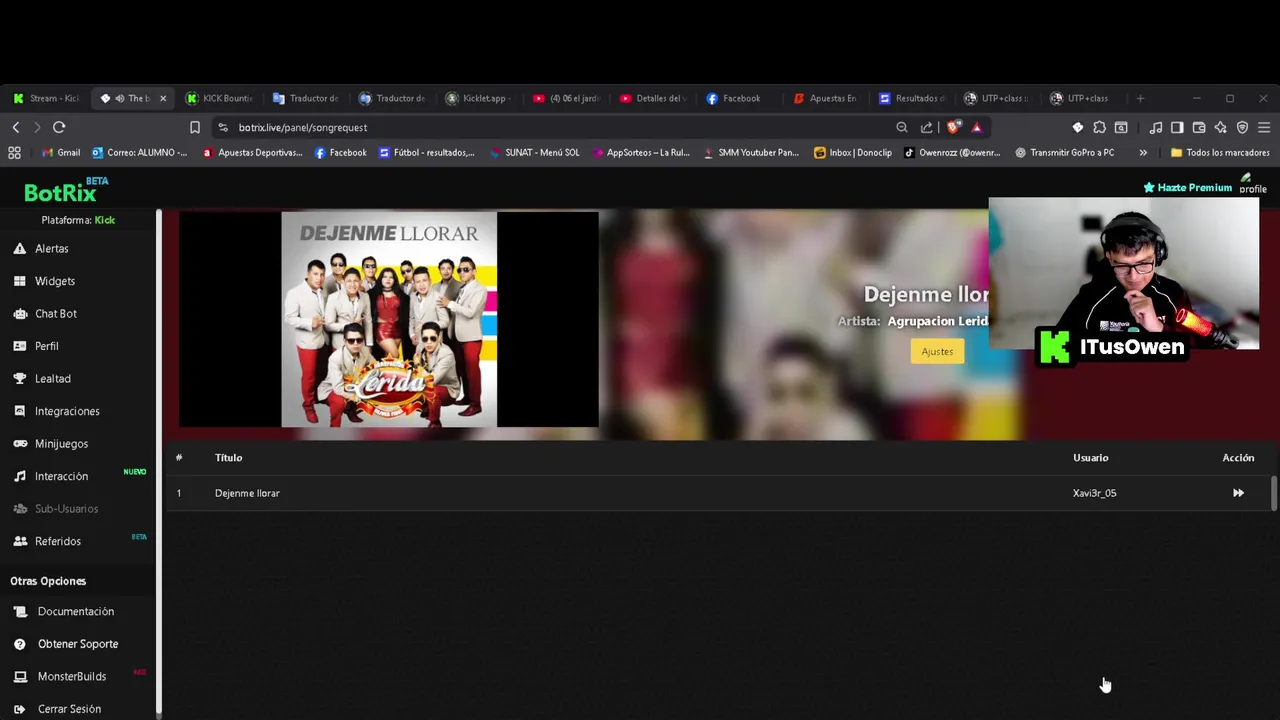This screenshot has height=720, width=1280.
Task: Click the address bar URL field
Action: coord(550,127)
